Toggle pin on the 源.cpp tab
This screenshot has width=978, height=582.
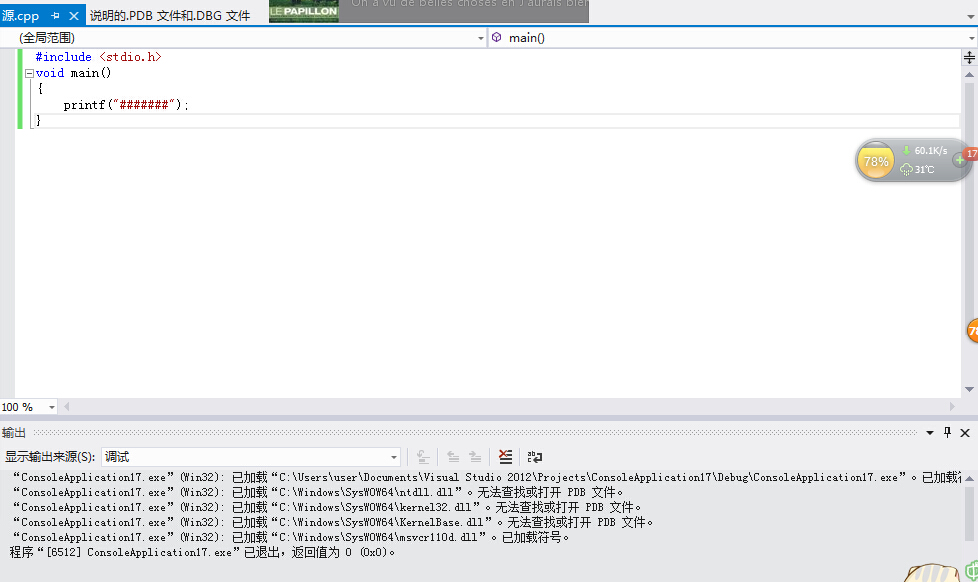56,16
